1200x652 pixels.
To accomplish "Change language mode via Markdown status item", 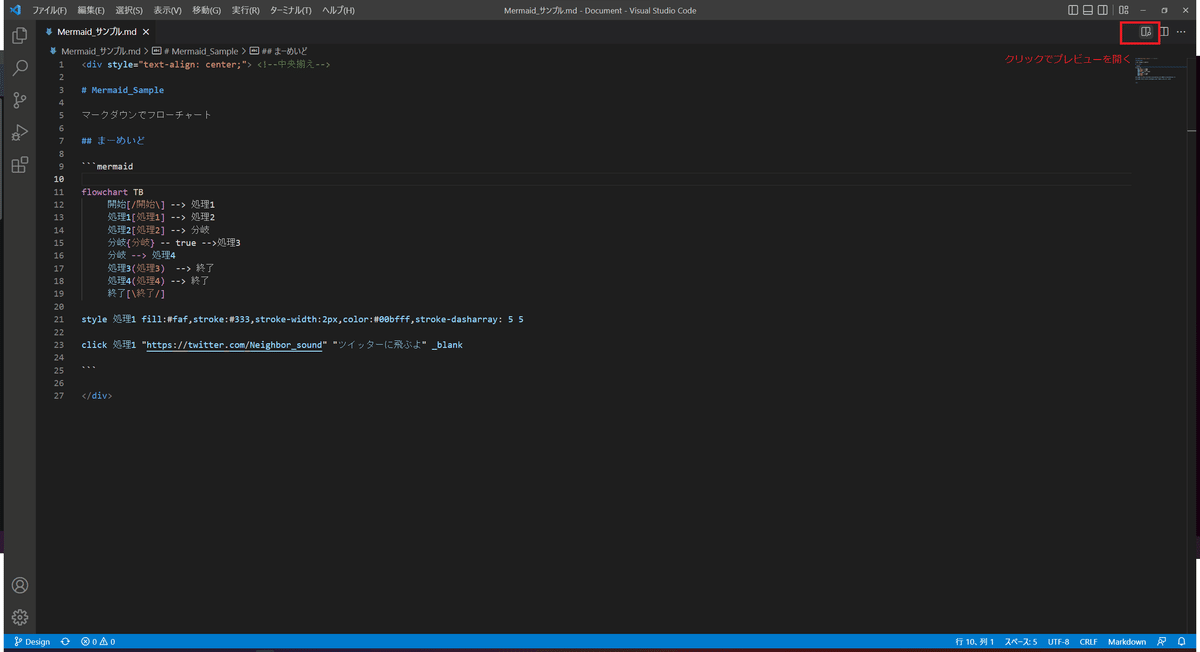I will [1127, 642].
